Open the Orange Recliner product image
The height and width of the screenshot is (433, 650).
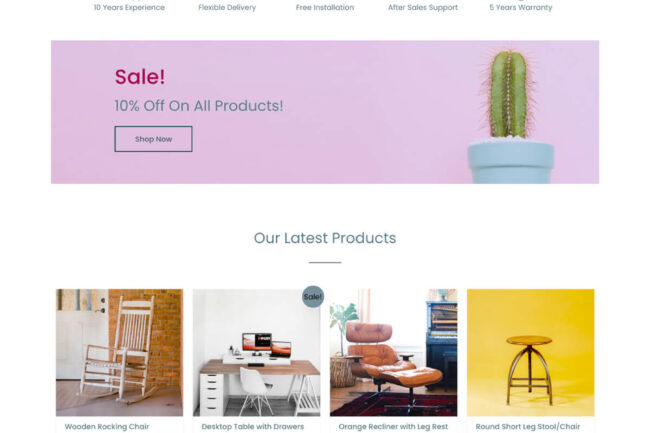(393, 352)
